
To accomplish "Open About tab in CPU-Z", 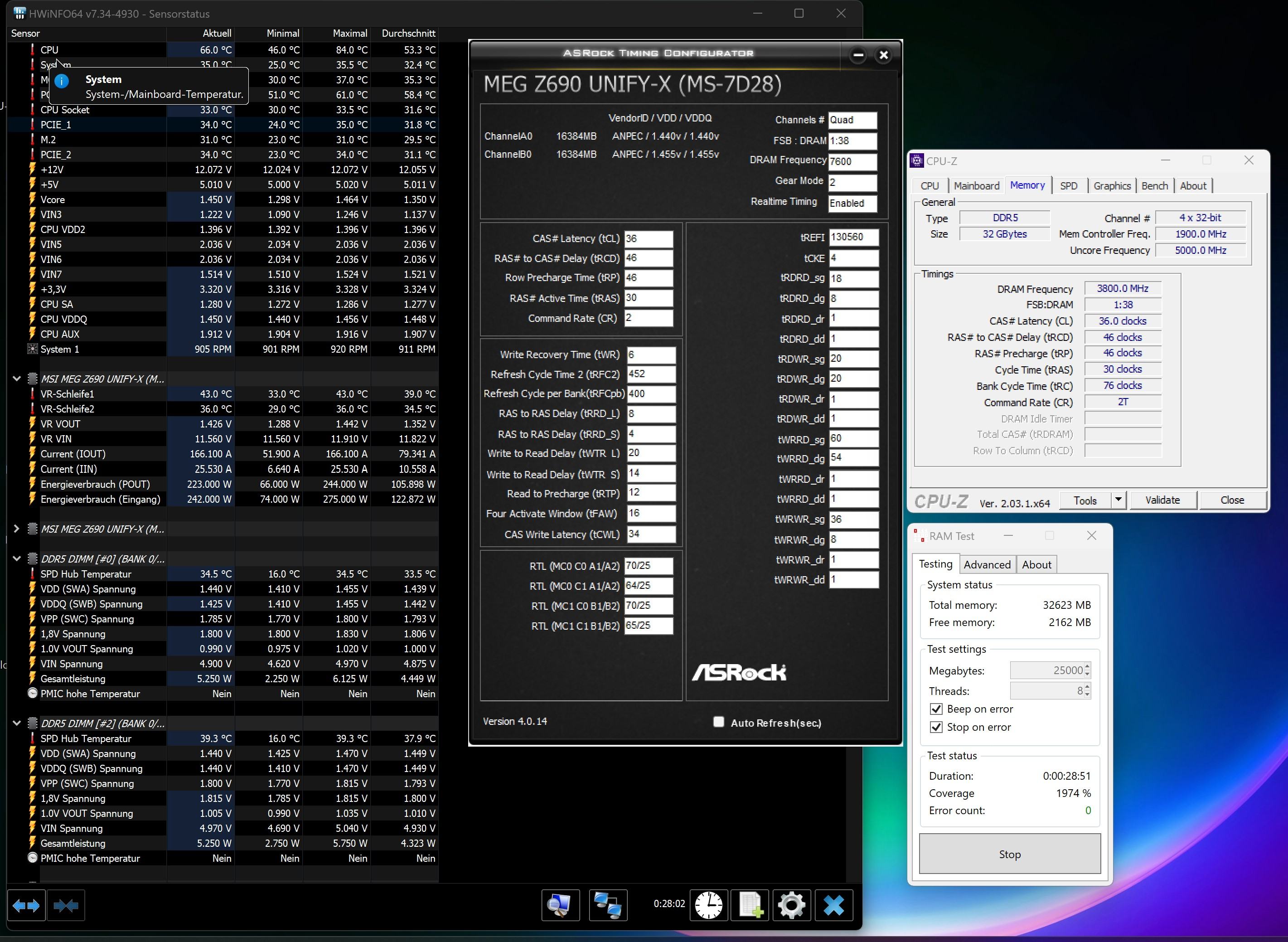I will (1193, 186).
